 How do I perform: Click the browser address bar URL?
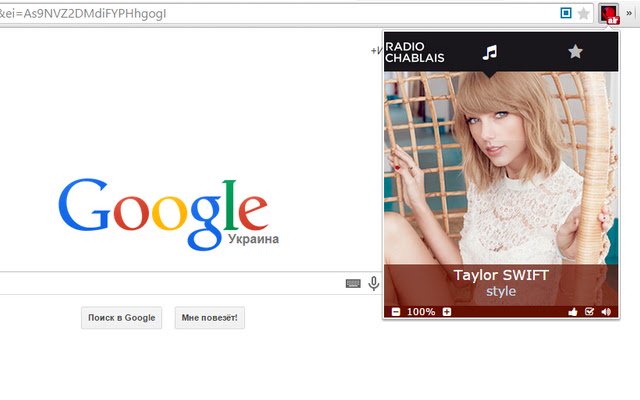(x=83, y=14)
